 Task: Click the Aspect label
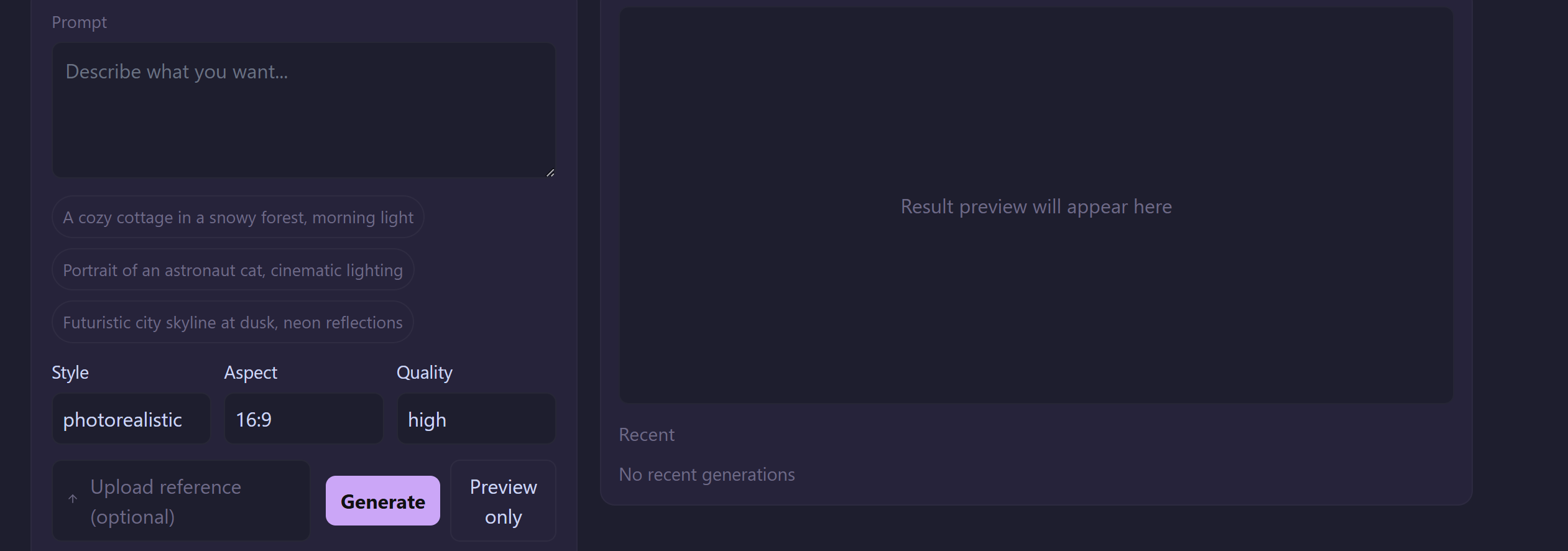pos(251,373)
